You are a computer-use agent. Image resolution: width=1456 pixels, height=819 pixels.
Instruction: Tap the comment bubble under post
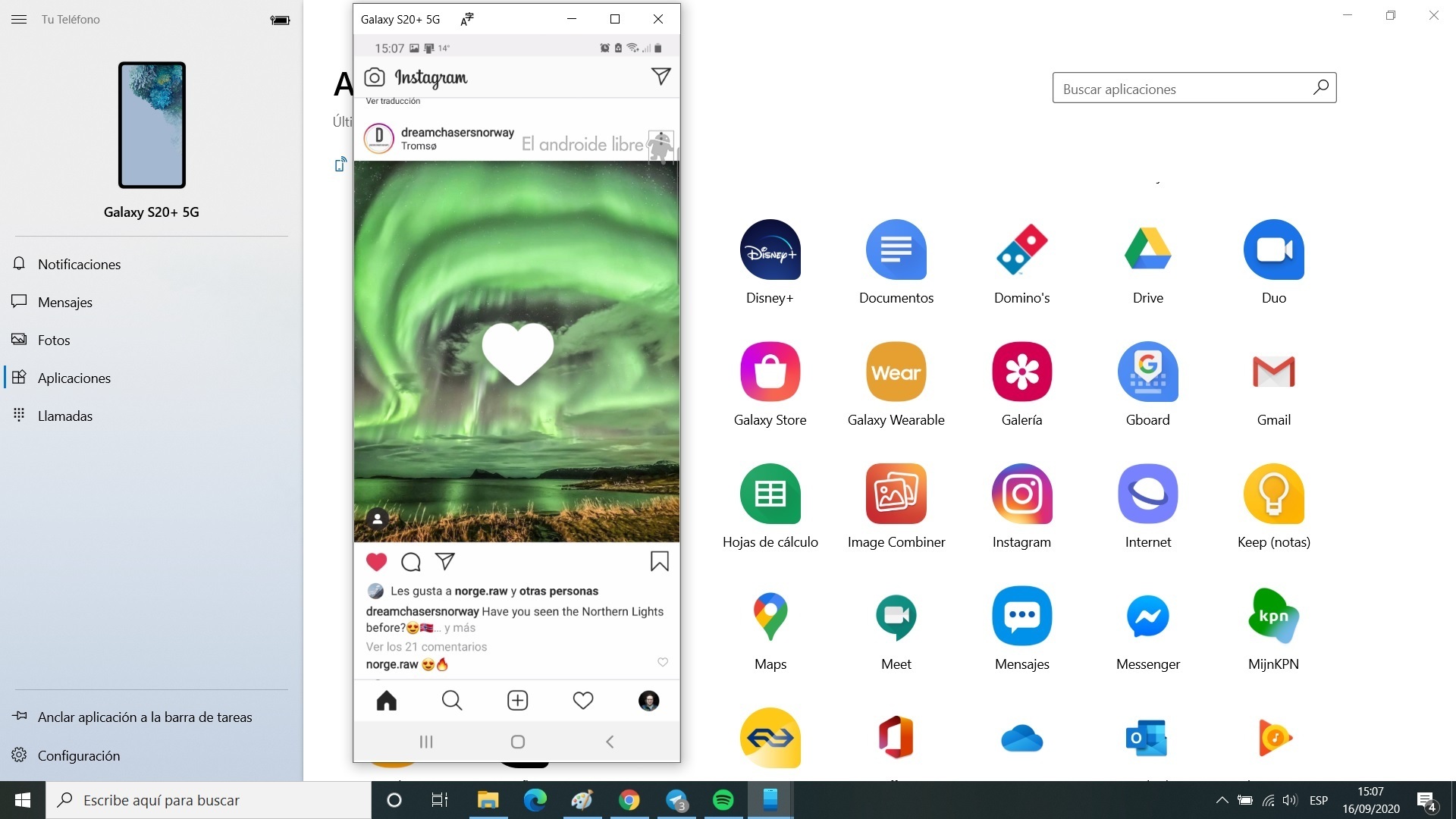411,562
